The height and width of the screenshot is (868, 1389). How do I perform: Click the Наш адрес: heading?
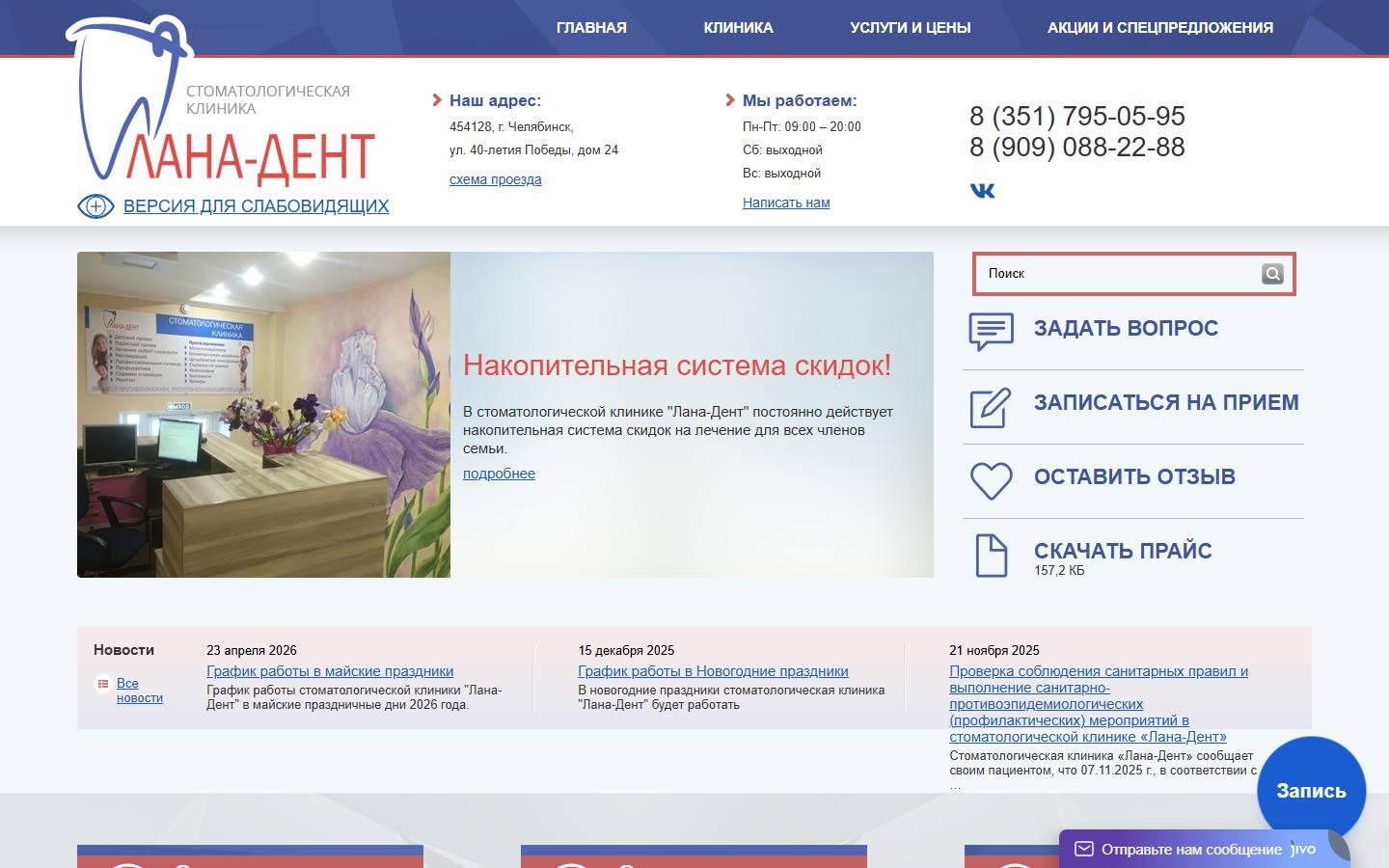495,100
